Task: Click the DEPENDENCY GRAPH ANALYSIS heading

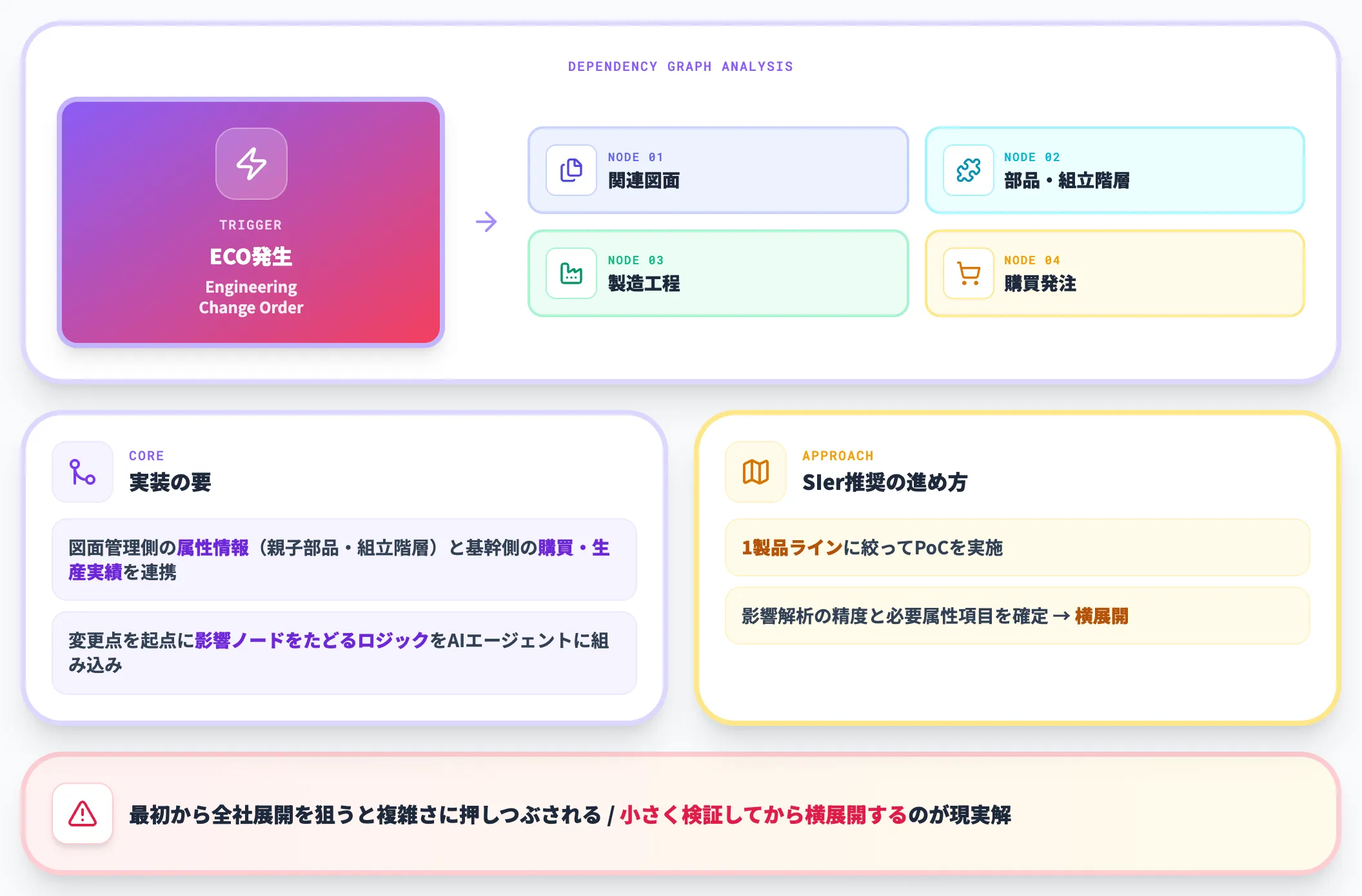Action: click(x=680, y=66)
